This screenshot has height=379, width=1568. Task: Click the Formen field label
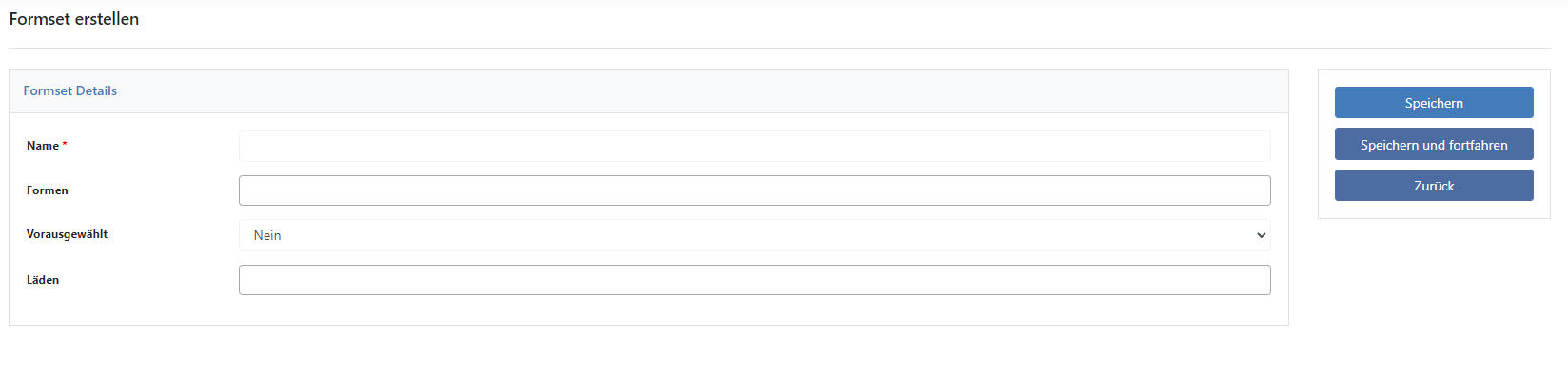pyautogui.click(x=48, y=190)
